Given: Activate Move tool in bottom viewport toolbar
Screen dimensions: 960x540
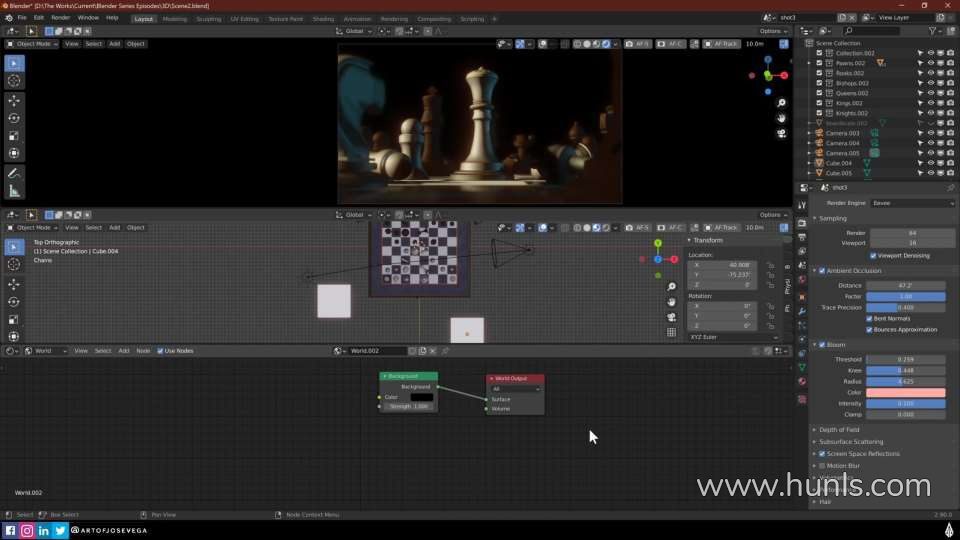Looking at the screenshot, I should coord(14,284).
